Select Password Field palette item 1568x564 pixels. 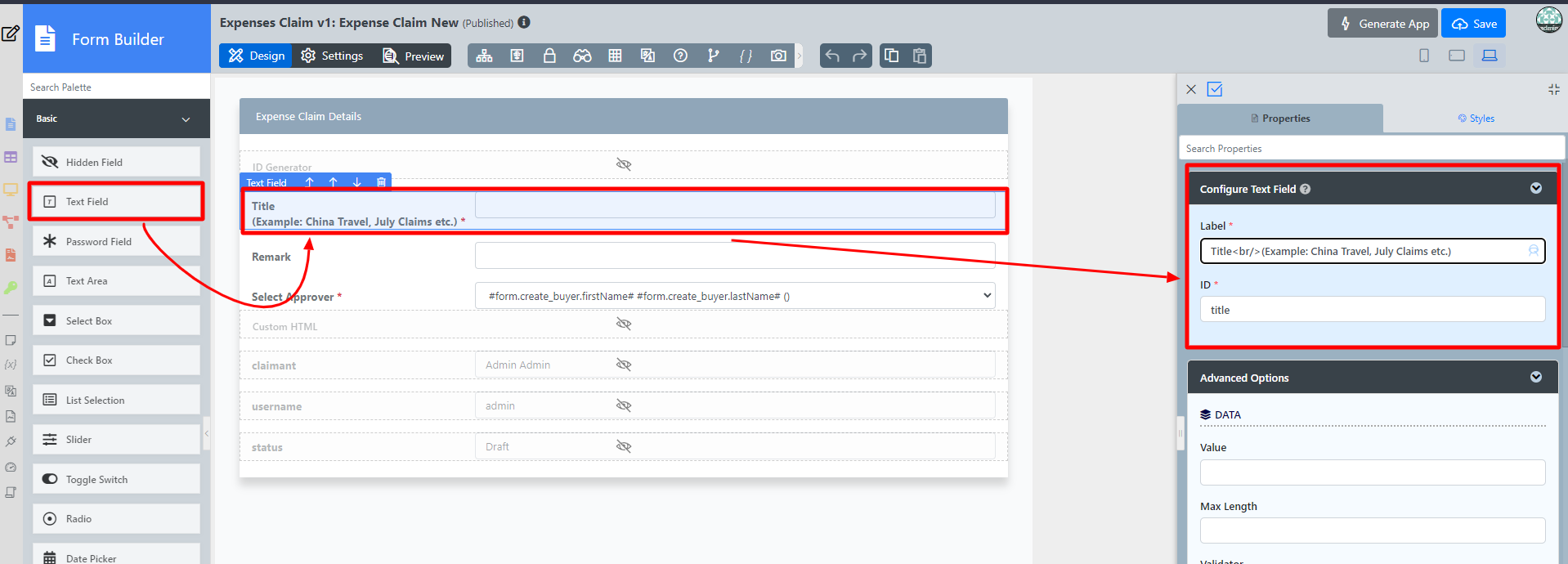(116, 241)
